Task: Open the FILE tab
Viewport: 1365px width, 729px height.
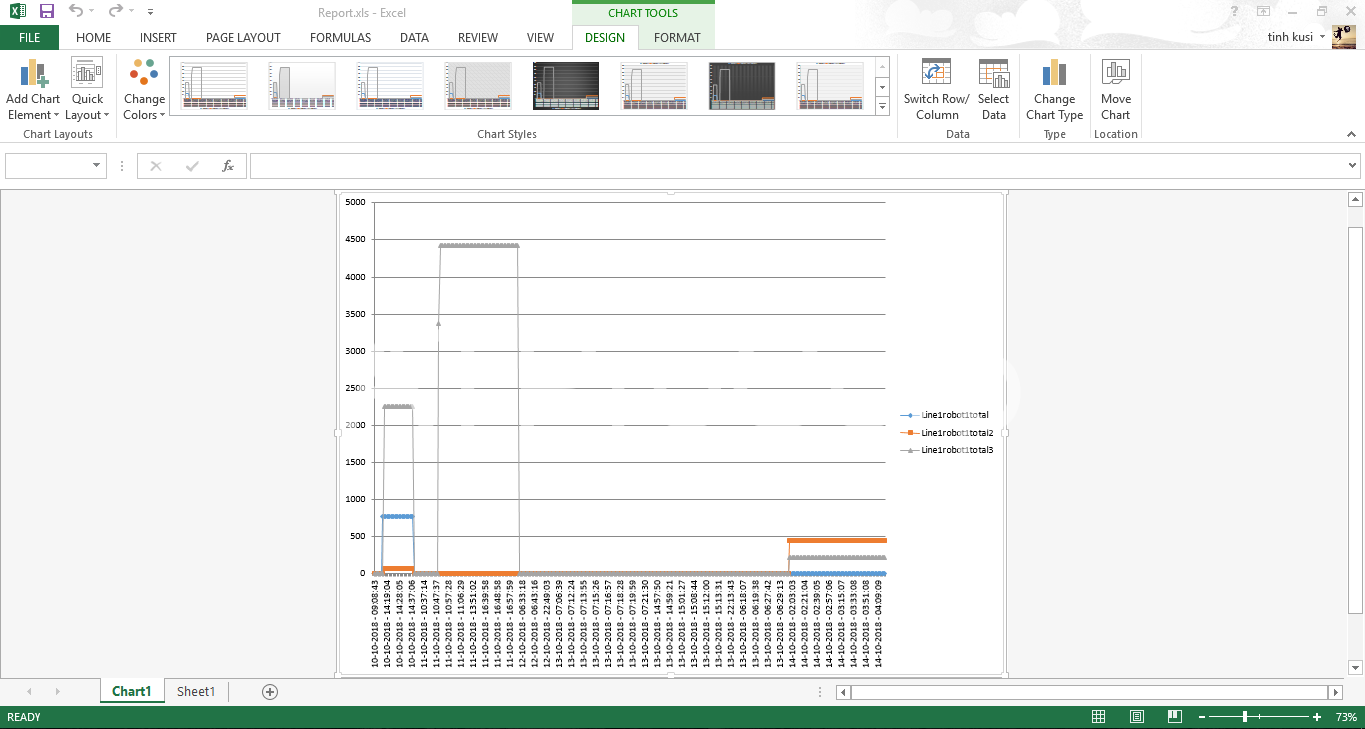Action: tap(29, 38)
